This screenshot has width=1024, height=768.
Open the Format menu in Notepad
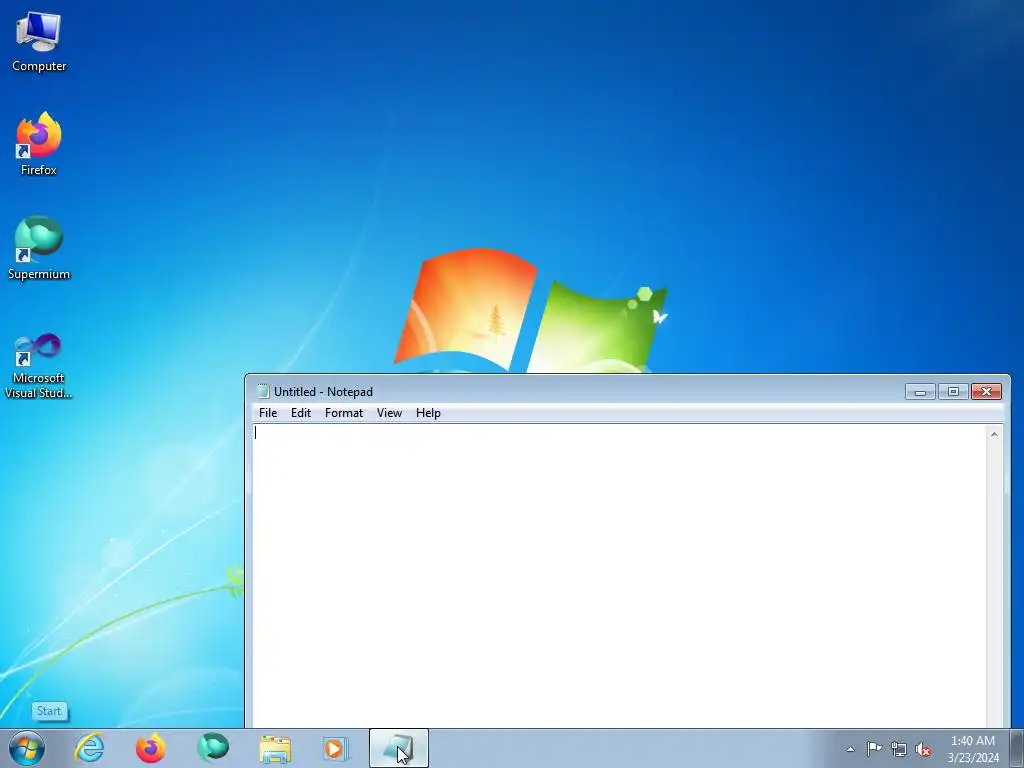pyautogui.click(x=344, y=413)
